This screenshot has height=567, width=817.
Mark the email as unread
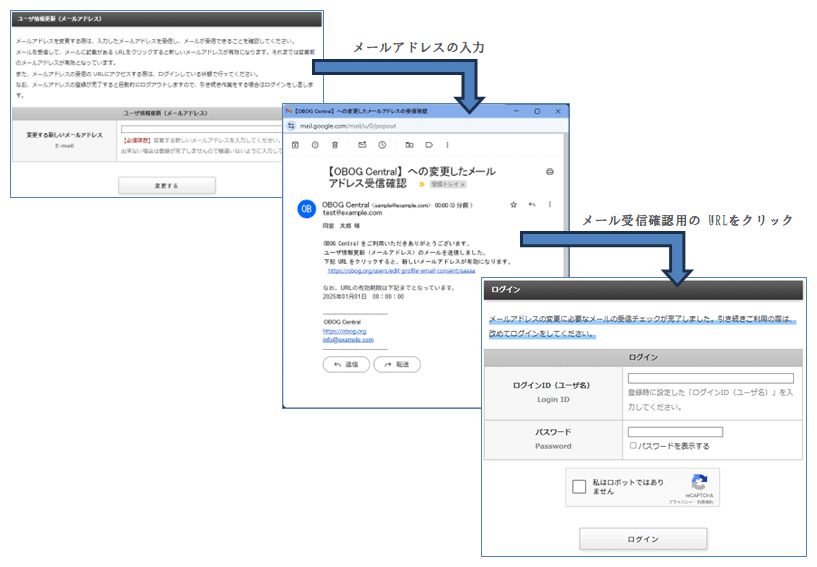(x=362, y=145)
